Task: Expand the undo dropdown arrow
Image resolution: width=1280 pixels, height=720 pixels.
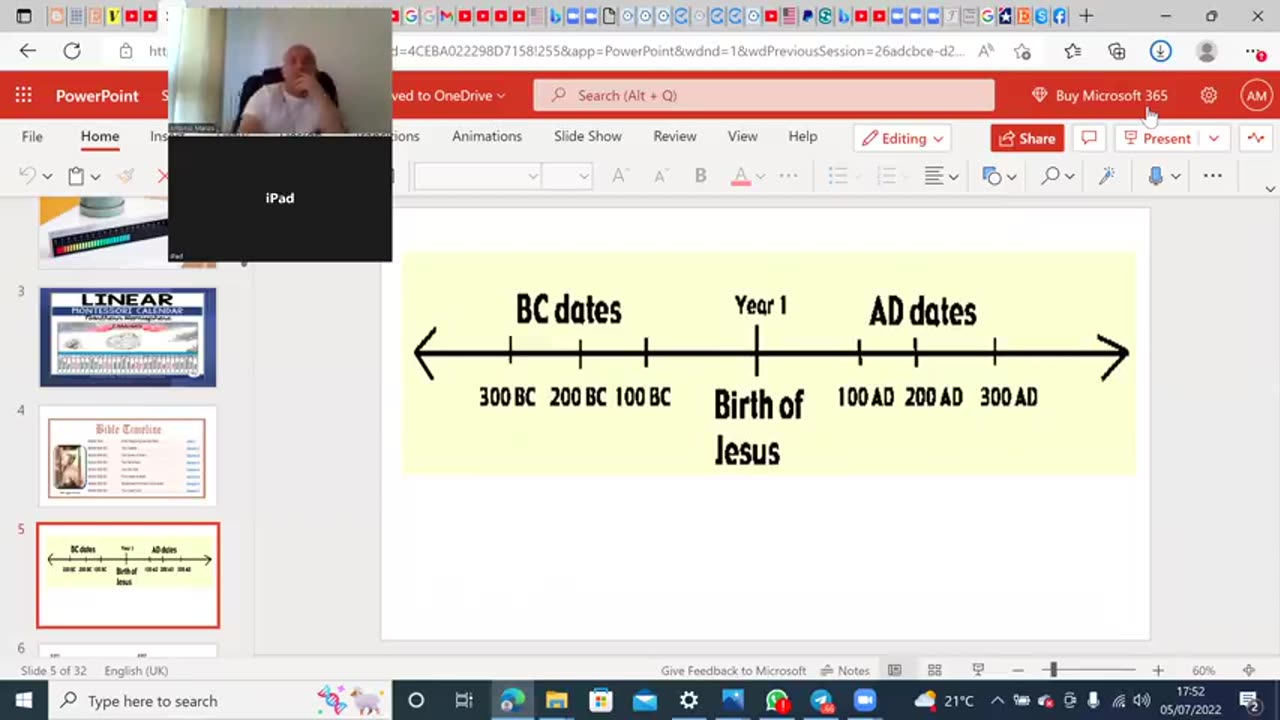Action: point(47,176)
